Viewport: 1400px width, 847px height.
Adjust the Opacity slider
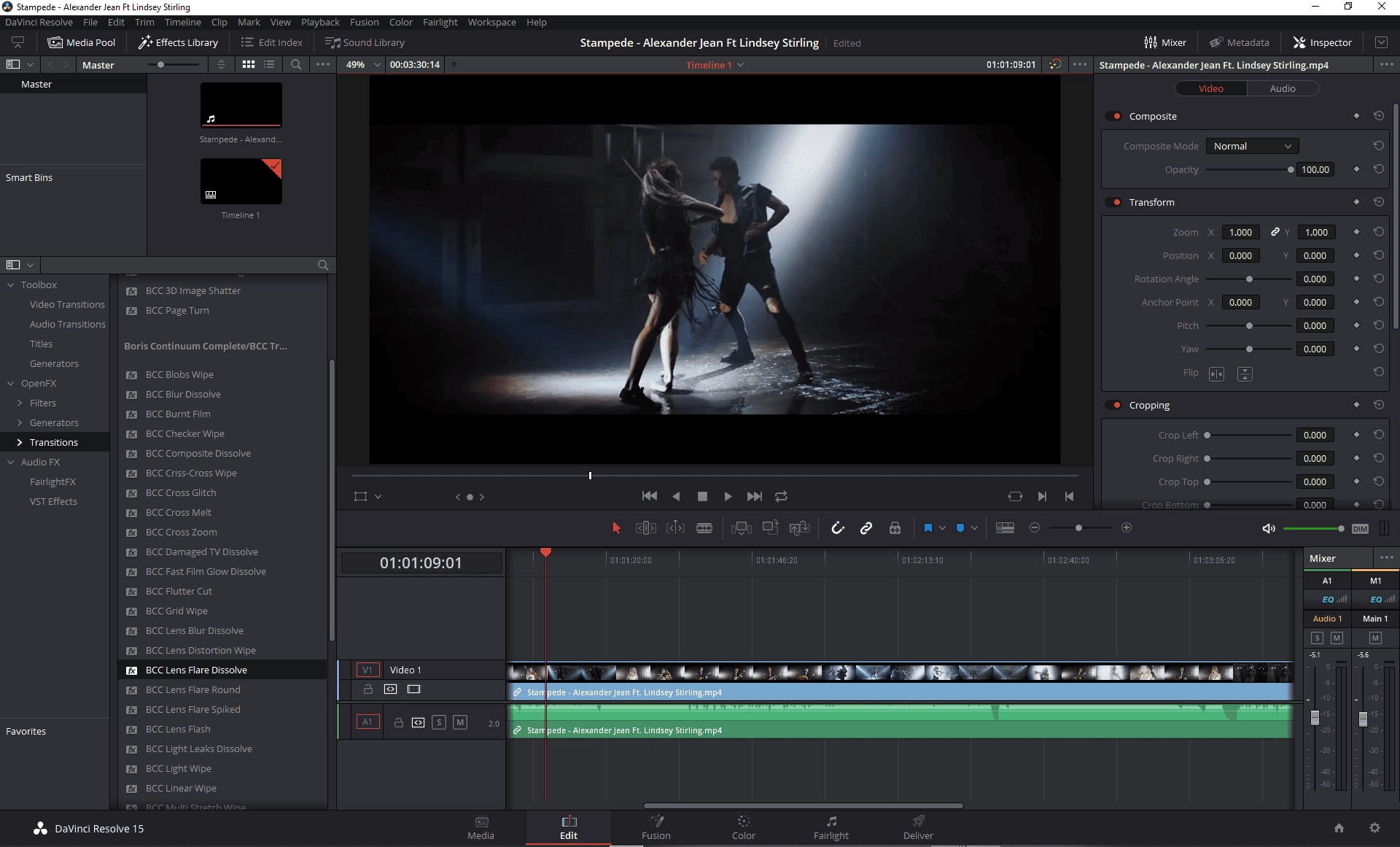pos(1249,170)
